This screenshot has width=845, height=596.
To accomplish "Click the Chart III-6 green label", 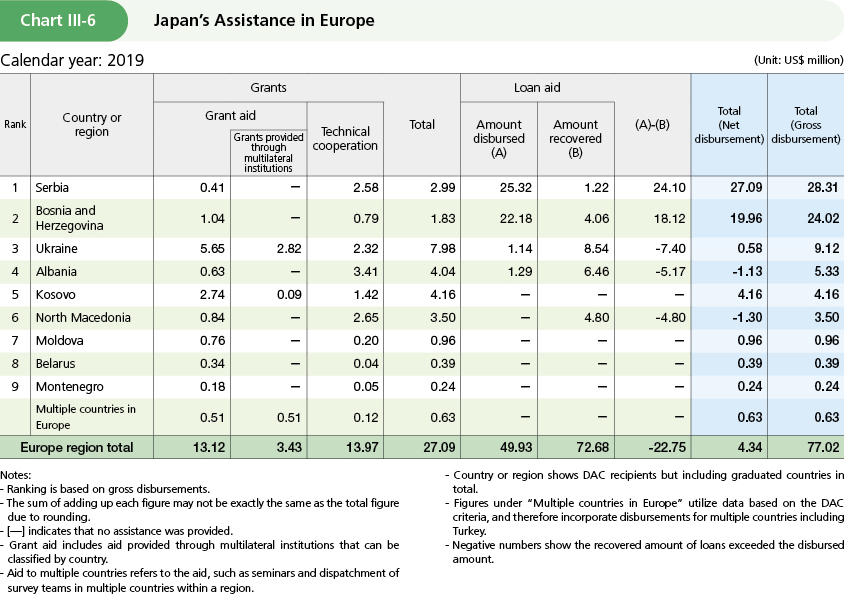I will point(63,20).
